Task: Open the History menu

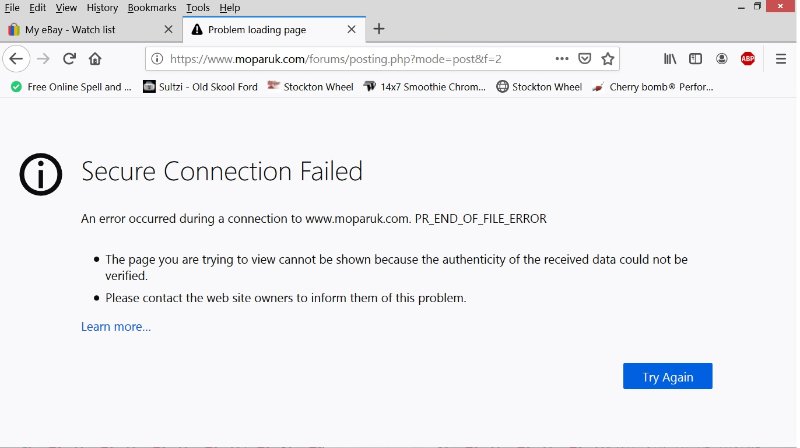Action: coord(102,8)
